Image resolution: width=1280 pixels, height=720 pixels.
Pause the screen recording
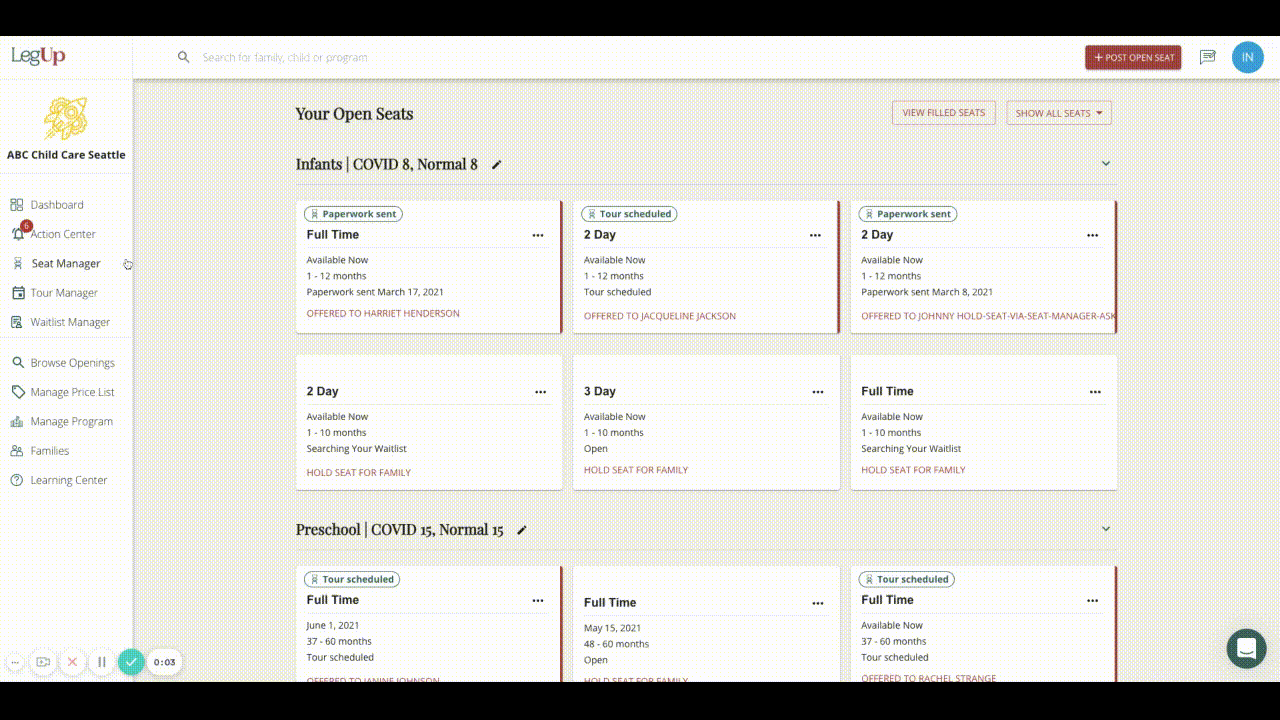click(x=101, y=662)
